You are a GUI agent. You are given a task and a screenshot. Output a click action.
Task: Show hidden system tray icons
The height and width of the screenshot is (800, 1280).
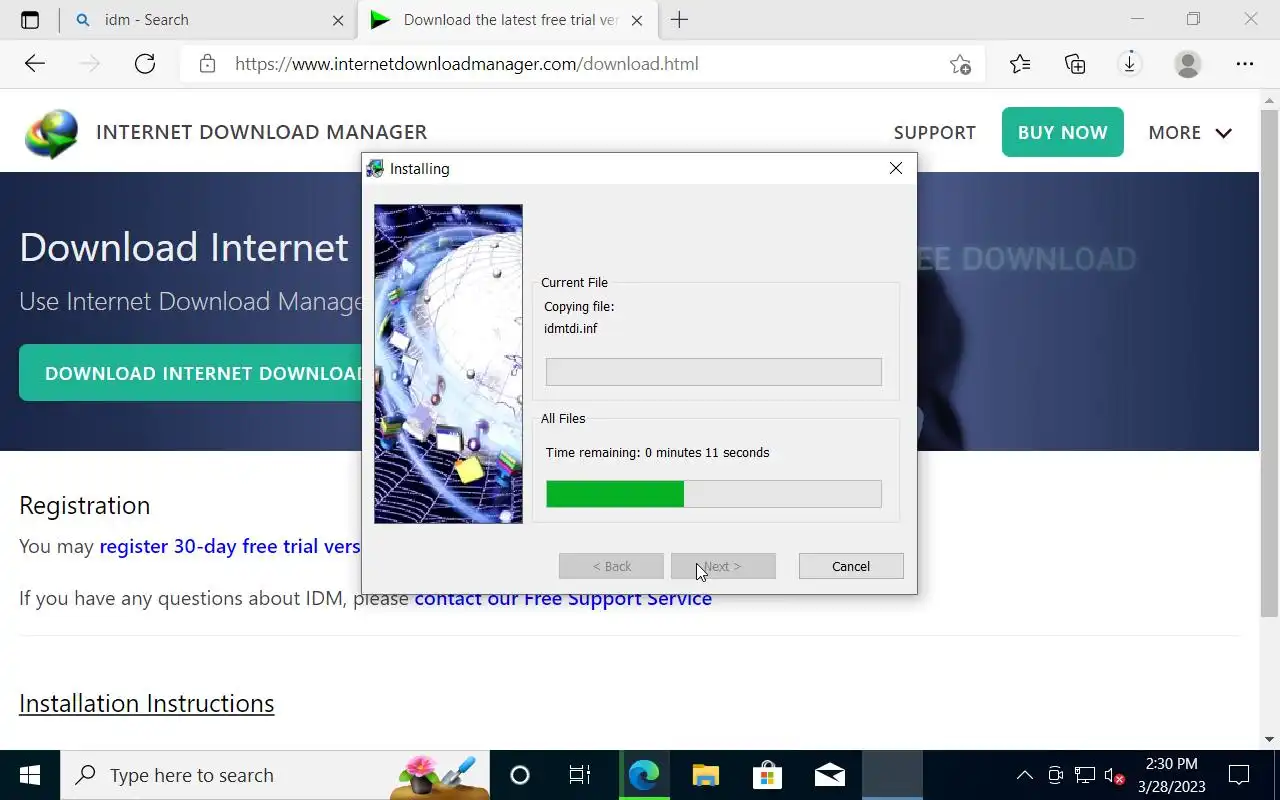tap(1025, 775)
